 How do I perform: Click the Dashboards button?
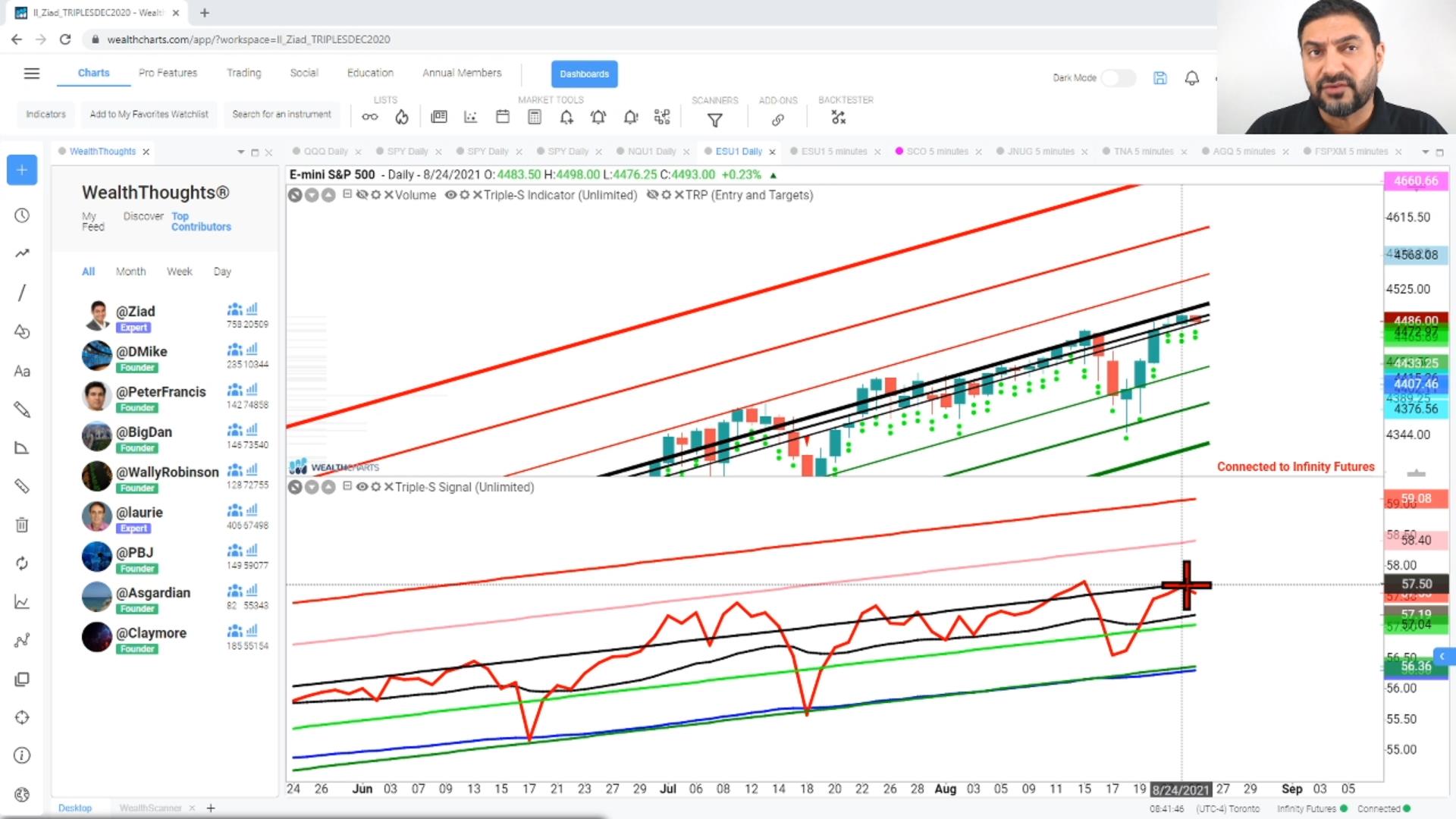click(584, 74)
